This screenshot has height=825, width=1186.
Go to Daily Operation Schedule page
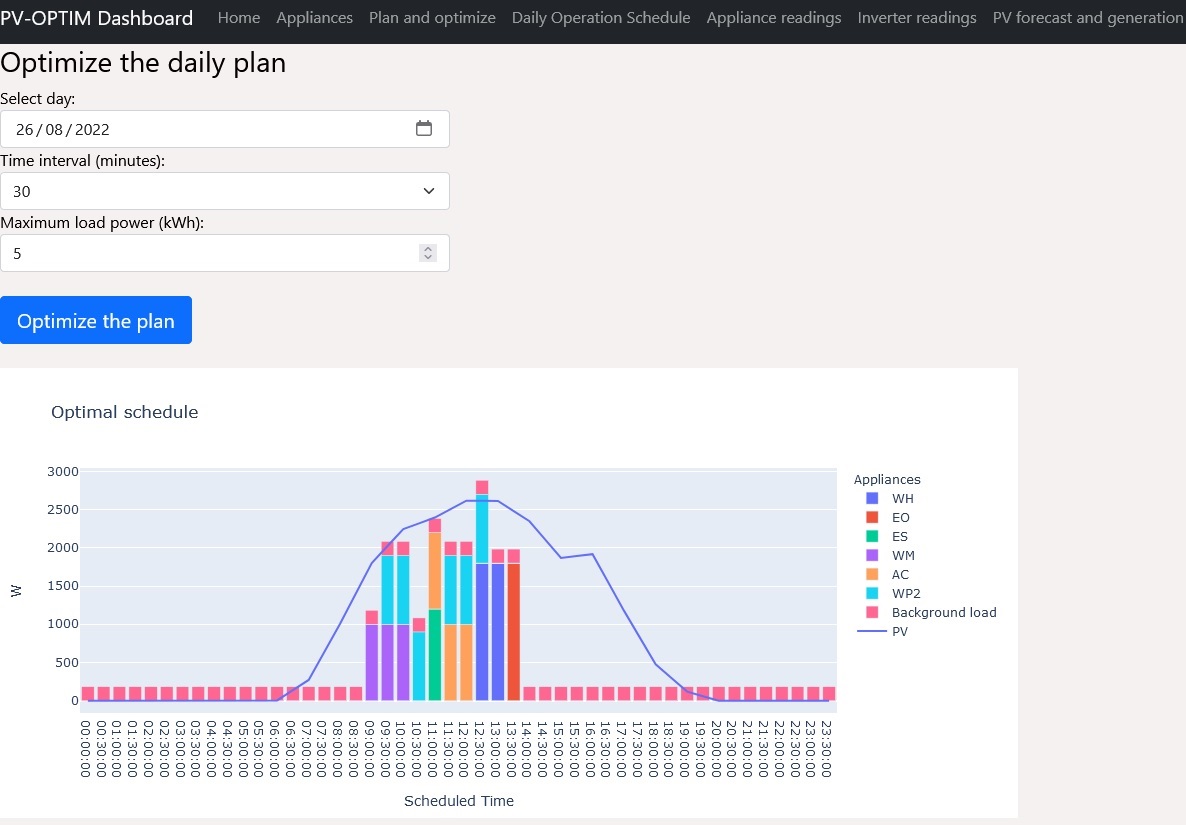tap(600, 18)
